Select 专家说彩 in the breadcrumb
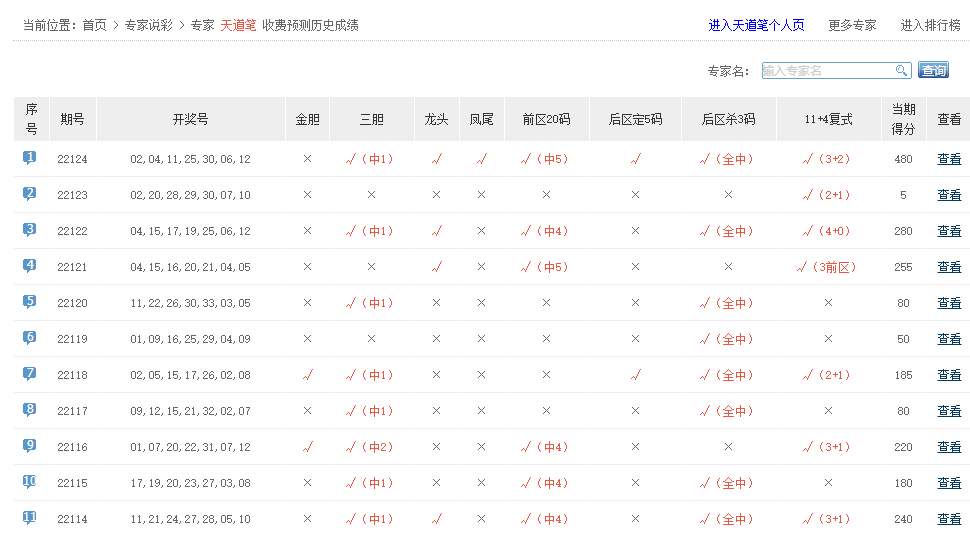This screenshot has width=970, height=535. click(x=148, y=25)
